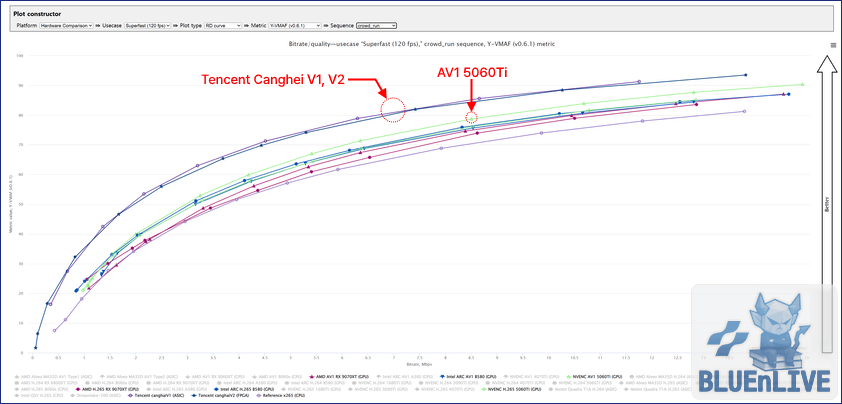Expand the Plot type RD curve dropdown
The width and height of the screenshot is (842, 404).
[x=223, y=25]
